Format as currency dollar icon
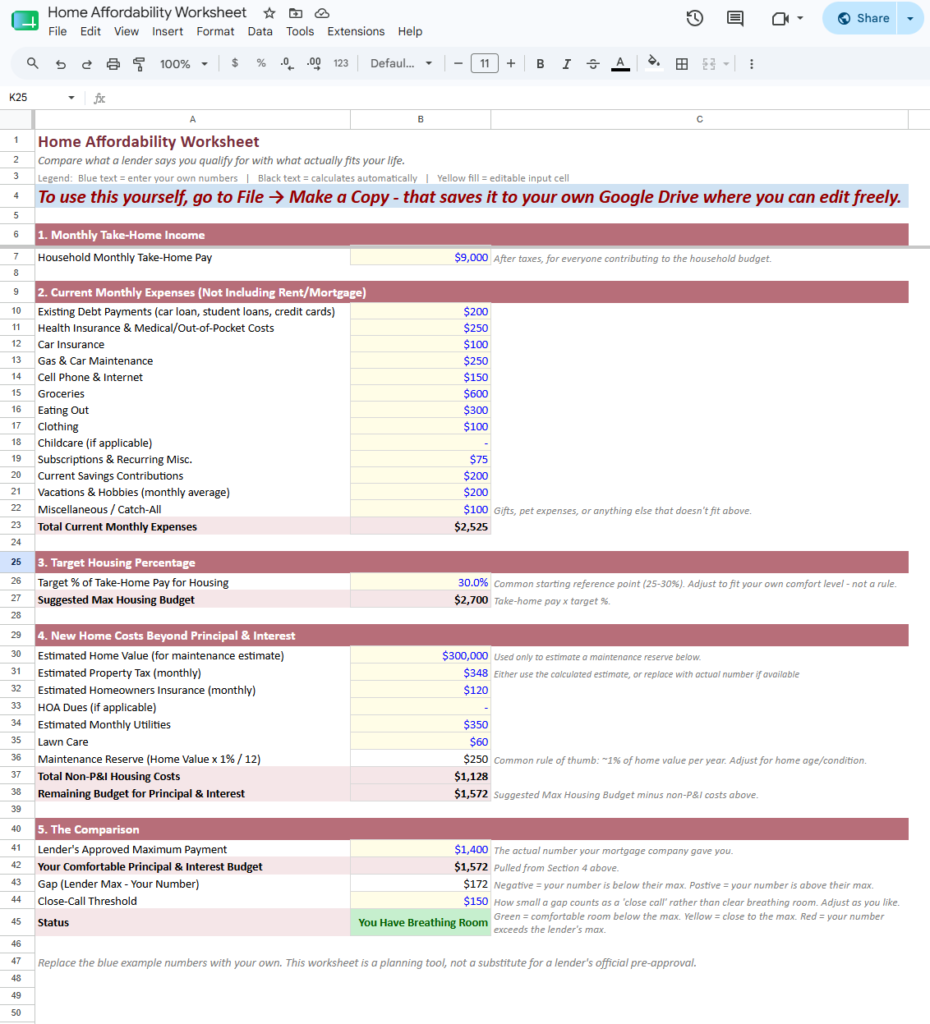 pyautogui.click(x=234, y=63)
